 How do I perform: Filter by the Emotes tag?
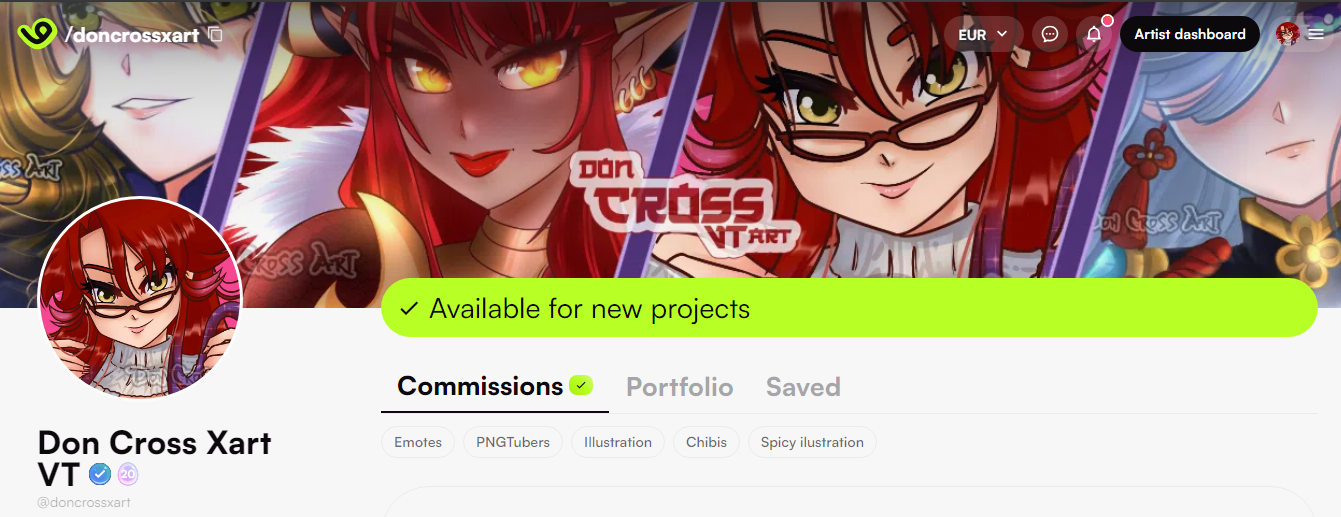[x=418, y=442]
